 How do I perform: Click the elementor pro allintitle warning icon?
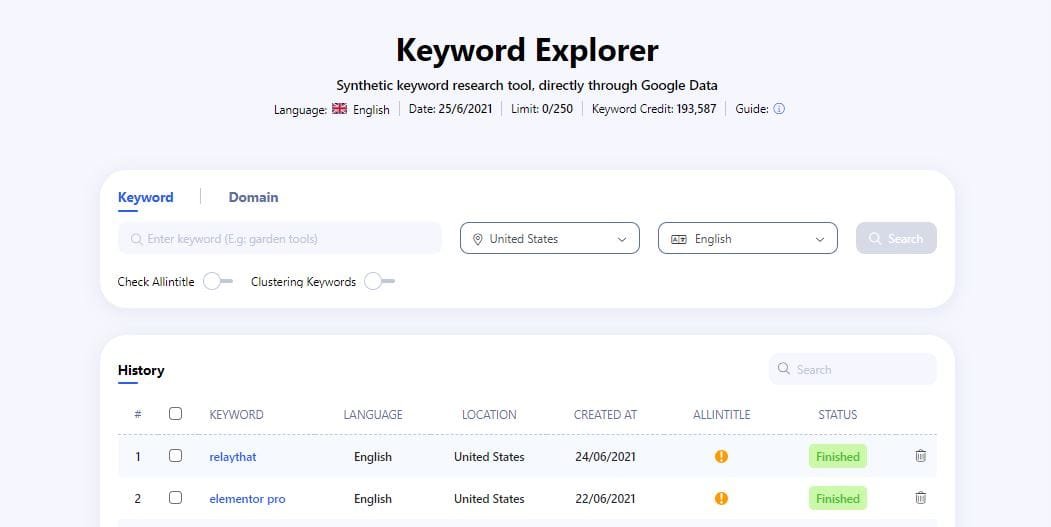tap(721, 499)
